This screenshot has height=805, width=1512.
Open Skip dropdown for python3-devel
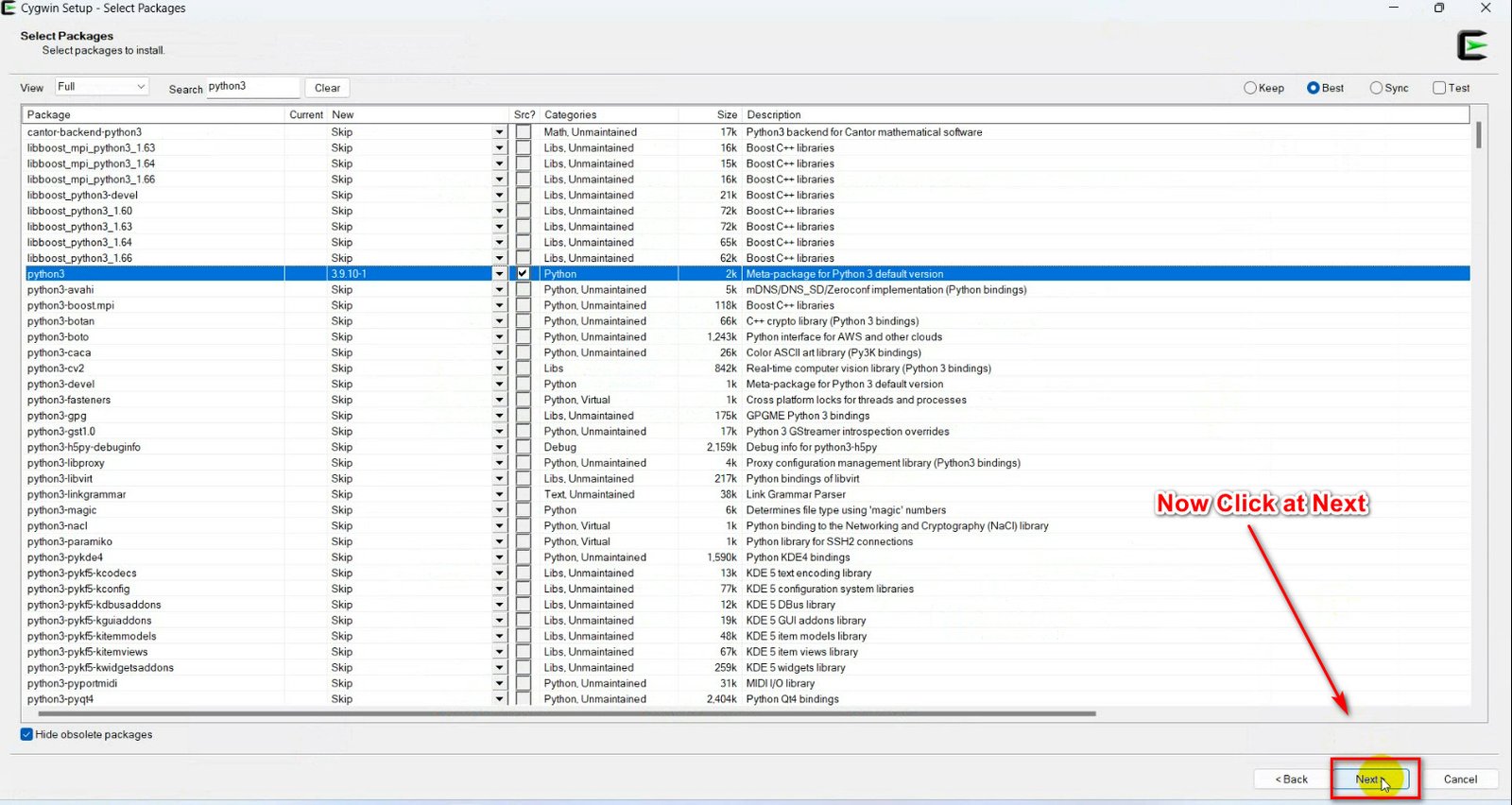click(x=499, y=385)
